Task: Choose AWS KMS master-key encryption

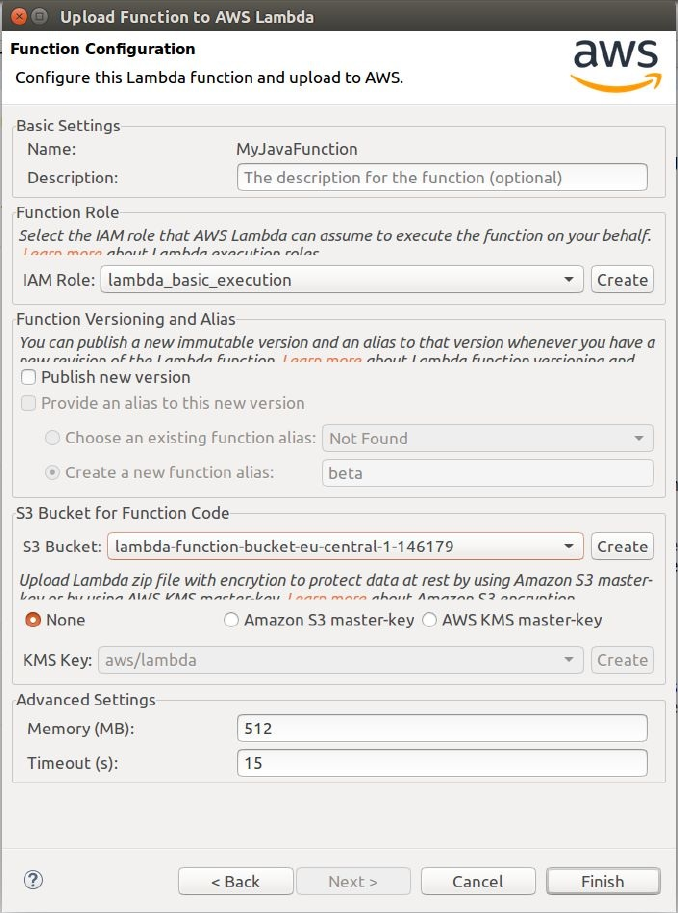Action: tap(430, 620)
